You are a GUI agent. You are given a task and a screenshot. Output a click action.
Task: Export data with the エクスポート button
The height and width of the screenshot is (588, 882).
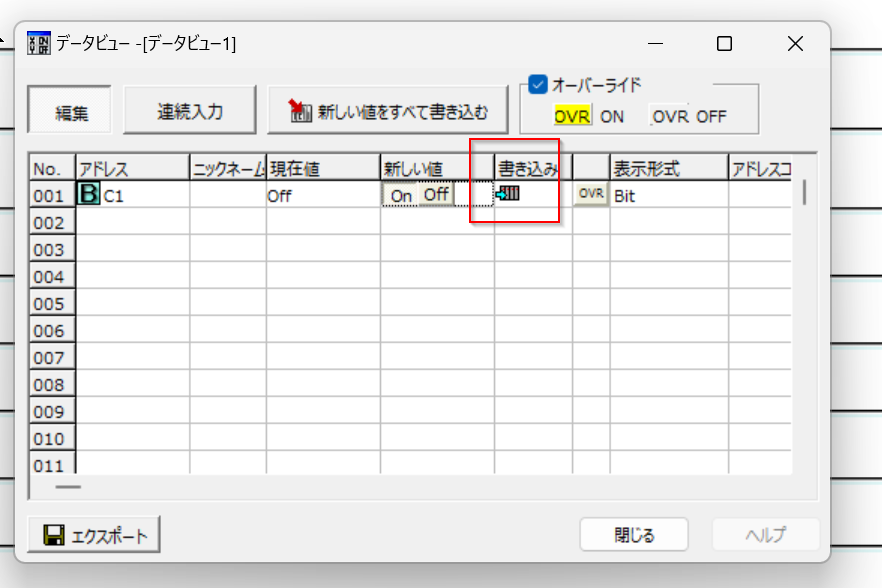[x=94, y=535]
